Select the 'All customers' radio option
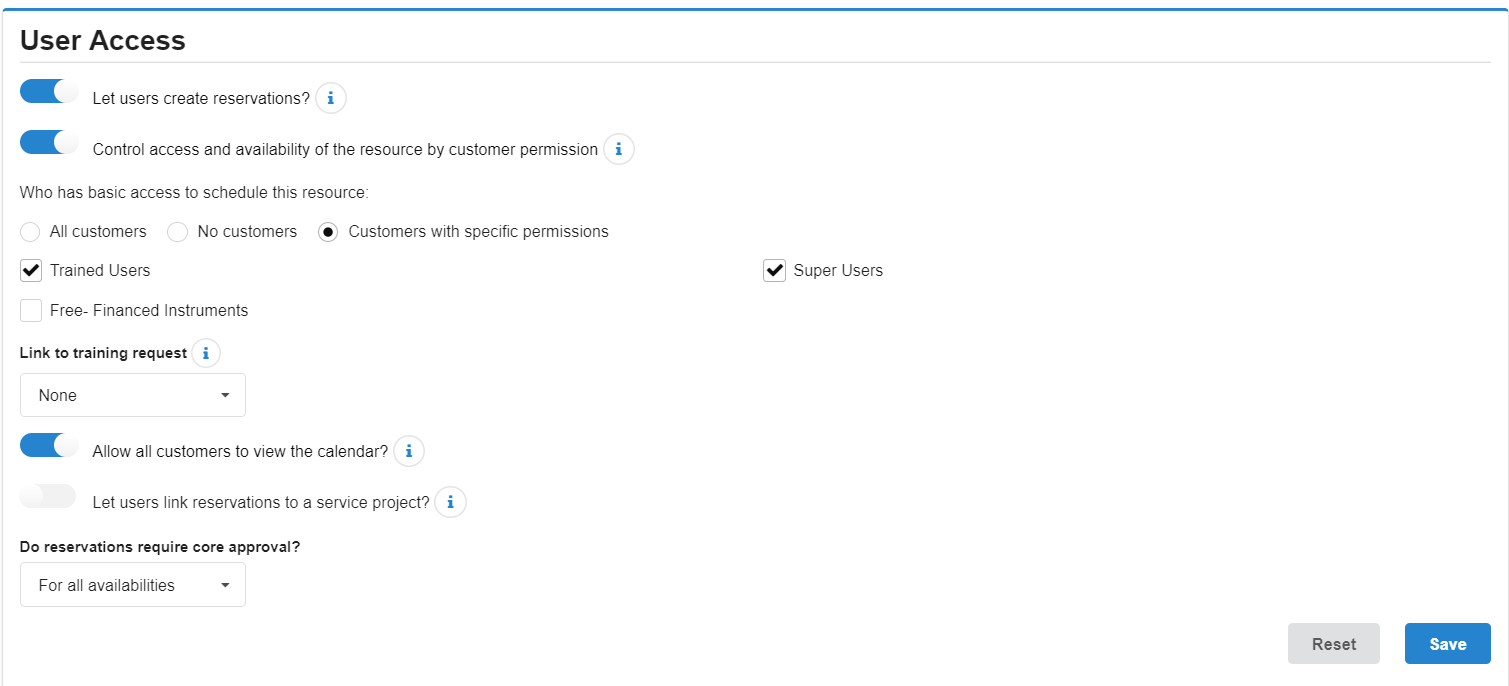The height and width of the screenshot is (686, 1509). (x=31, y=232)
